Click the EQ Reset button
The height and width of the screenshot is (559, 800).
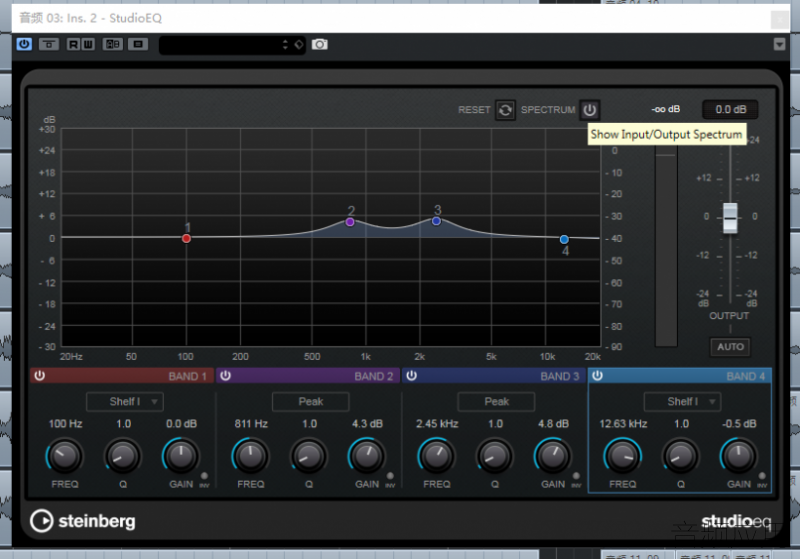505,110
